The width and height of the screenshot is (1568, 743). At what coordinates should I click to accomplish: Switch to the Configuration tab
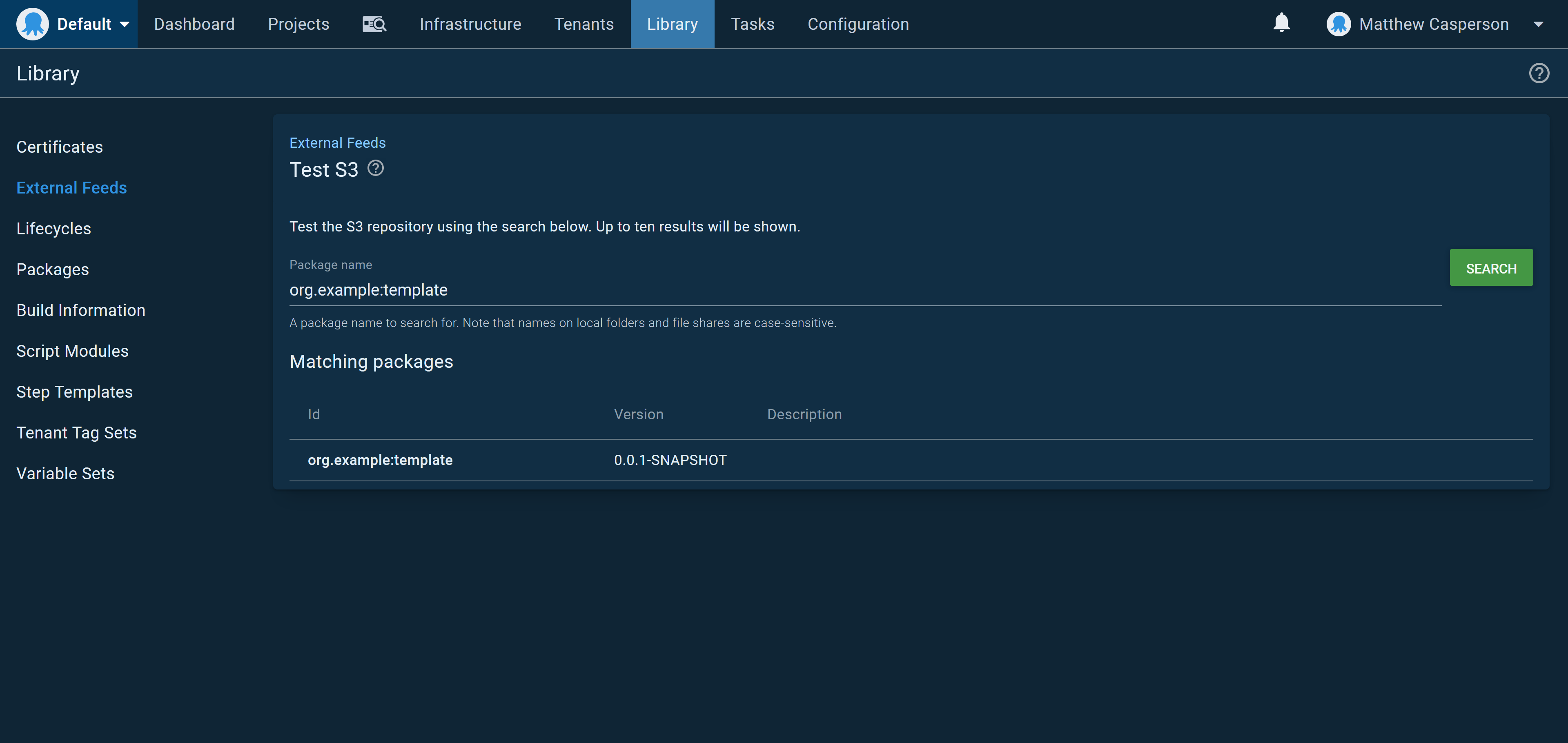tap(857, 24)
